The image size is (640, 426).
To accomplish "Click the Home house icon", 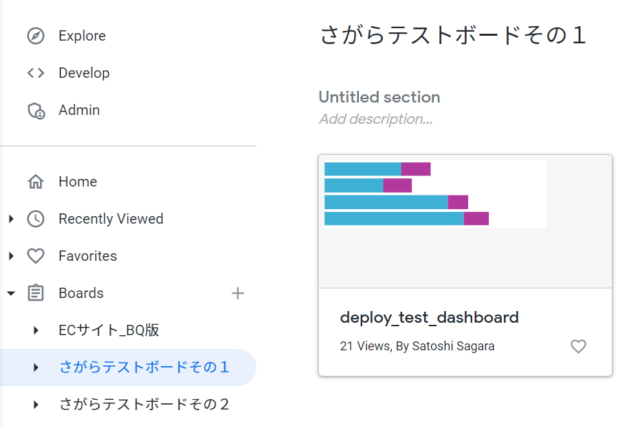I will 36,182.
